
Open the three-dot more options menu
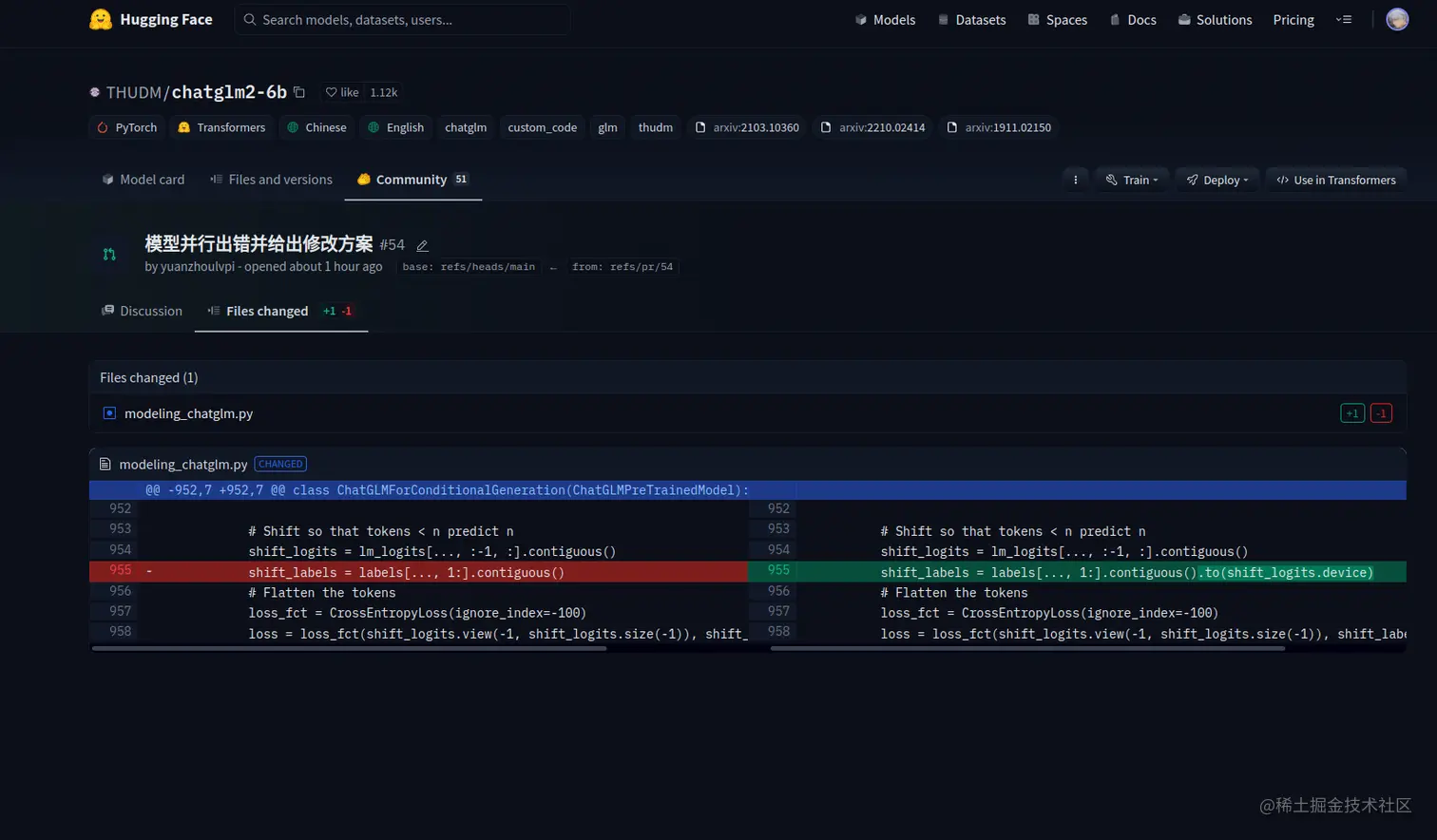(x=1076, y=180)
